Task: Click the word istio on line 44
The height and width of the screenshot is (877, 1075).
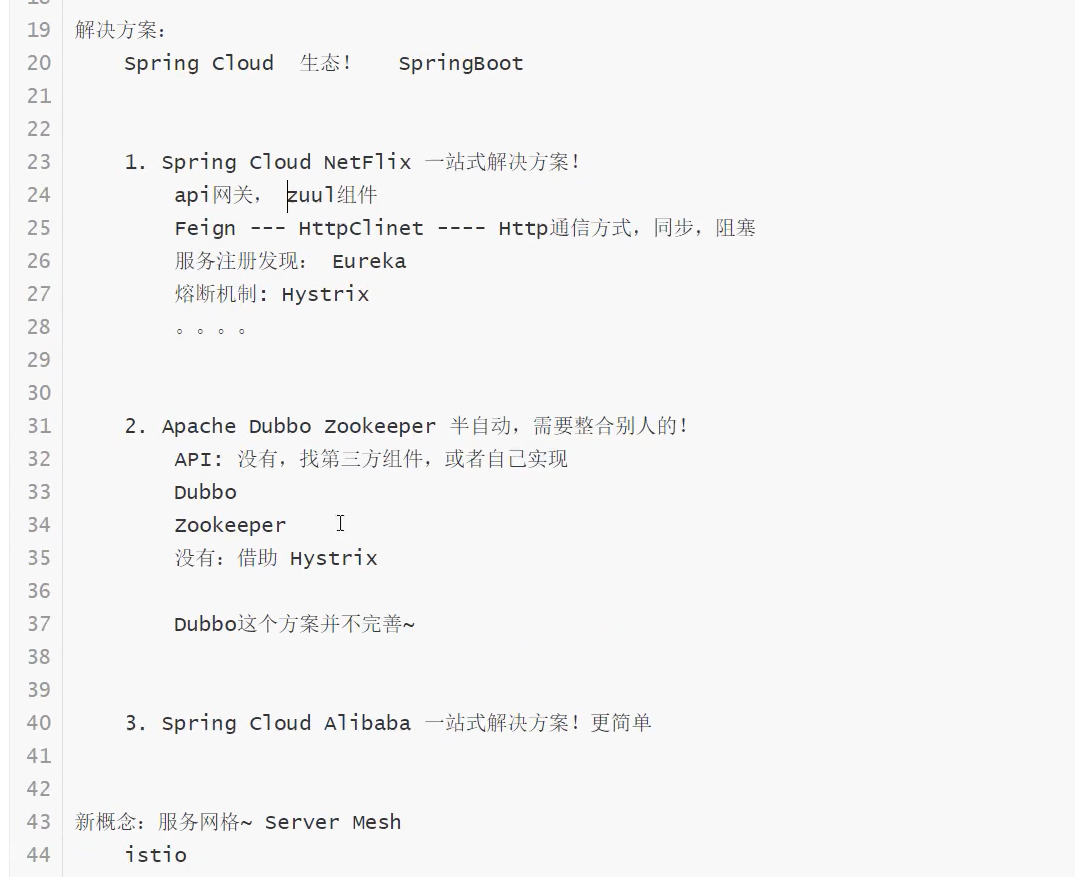Action: click(155, 855)
